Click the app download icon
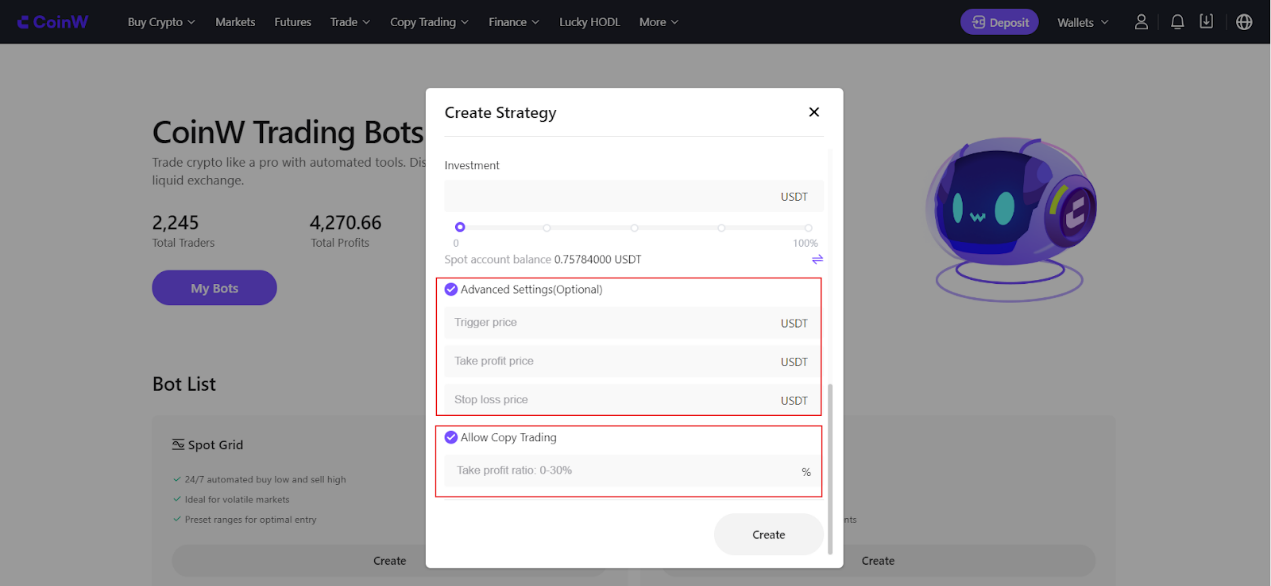The height and width of the screenshot is (586, 1271). tap(1206, 22)
